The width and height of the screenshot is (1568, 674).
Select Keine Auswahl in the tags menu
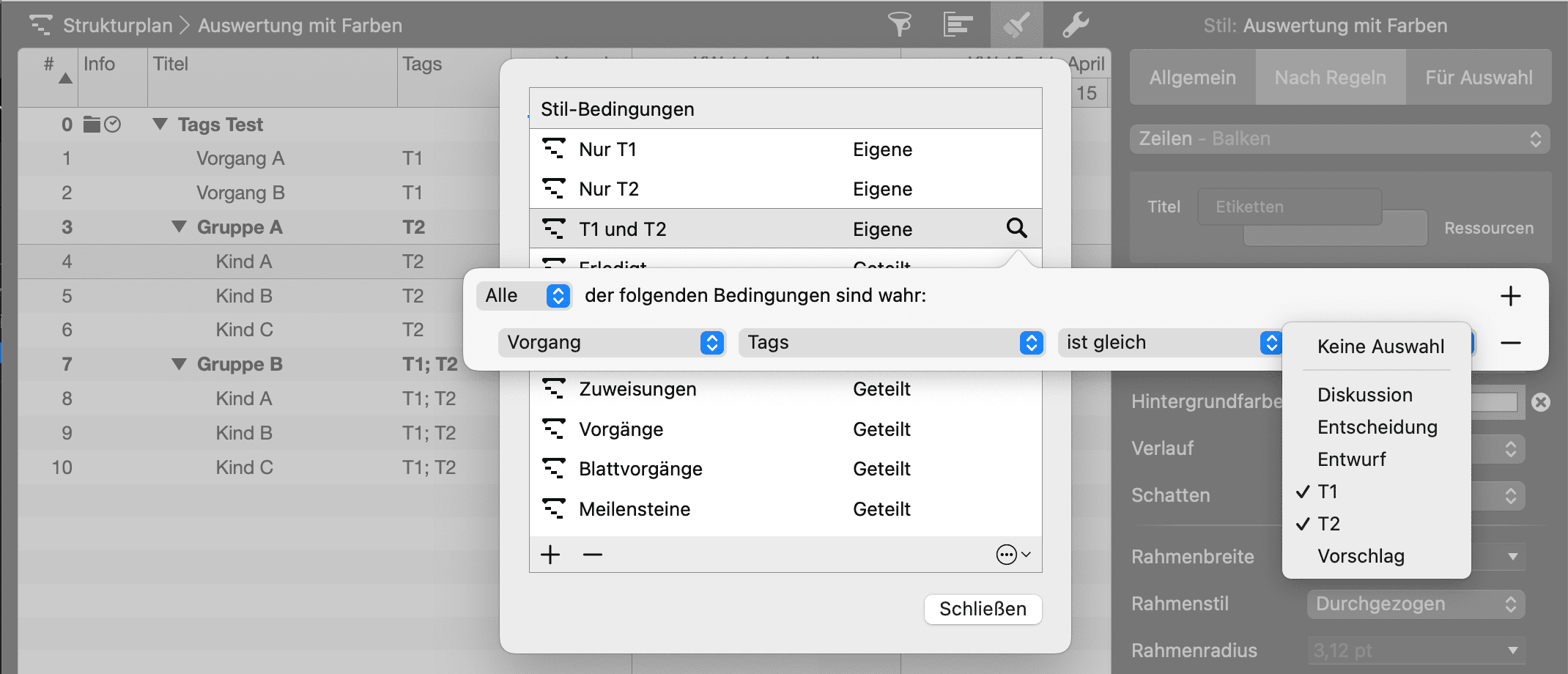pos(1380,347)
